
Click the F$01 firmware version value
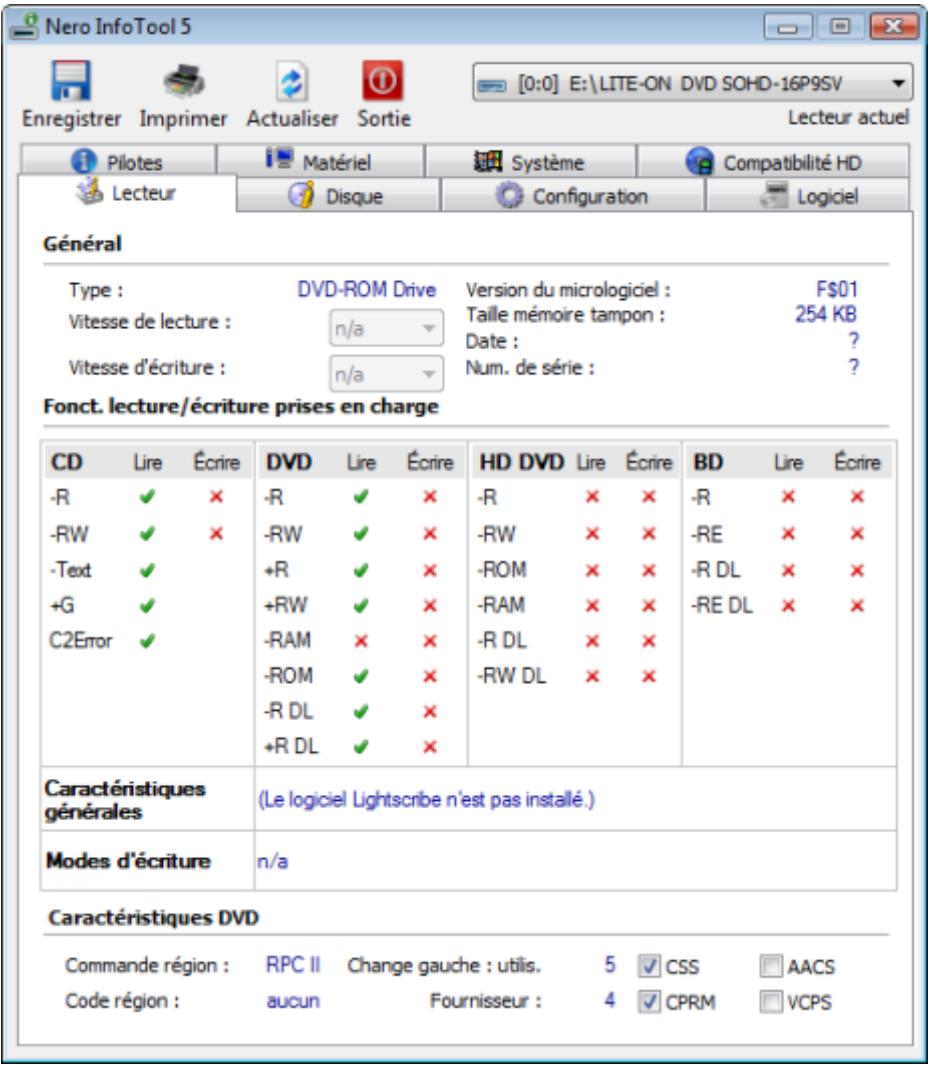[x=837, y=290]
